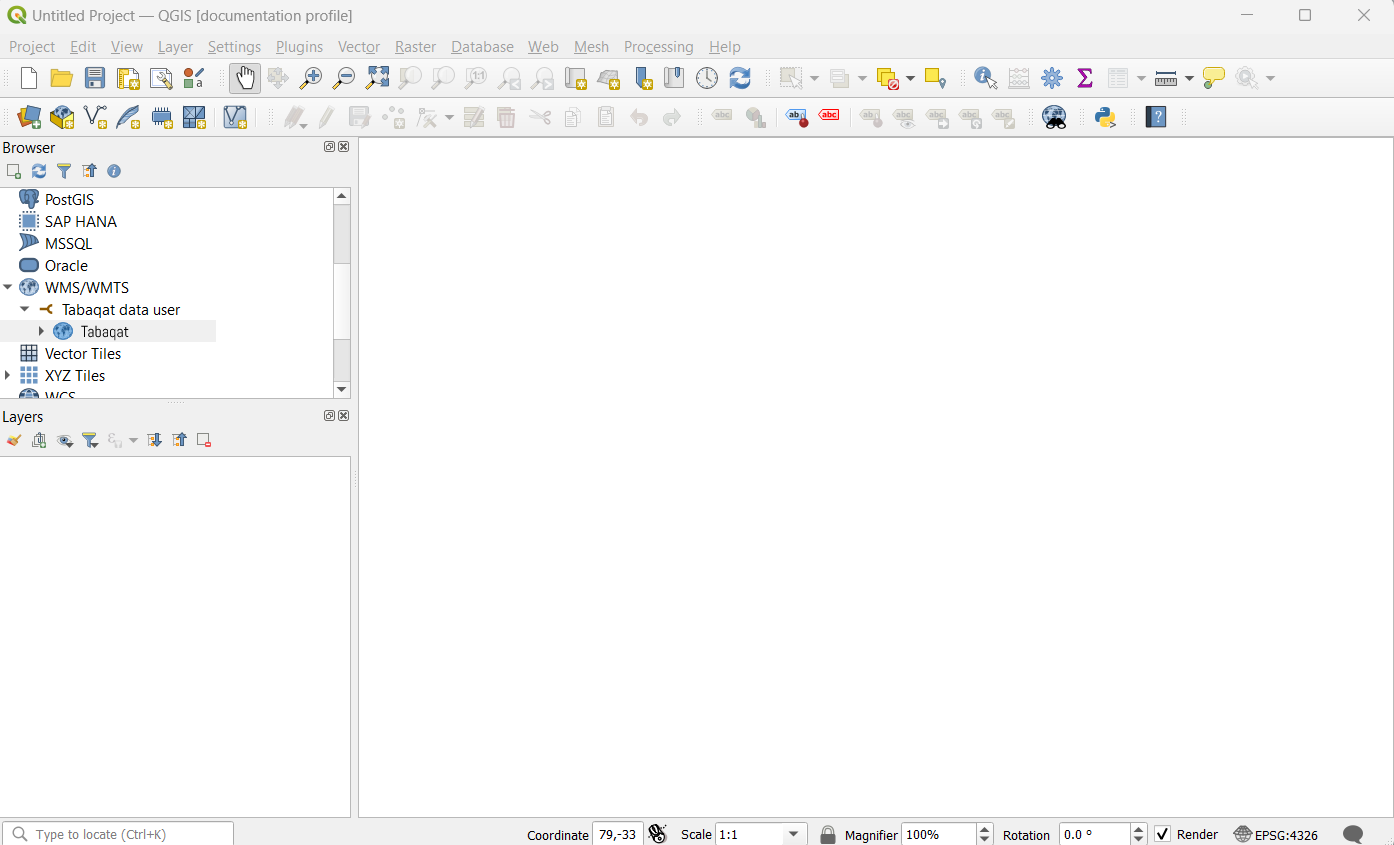Open the Python Console
This screenshot has width=1394, height=845.
point(1105,117)
